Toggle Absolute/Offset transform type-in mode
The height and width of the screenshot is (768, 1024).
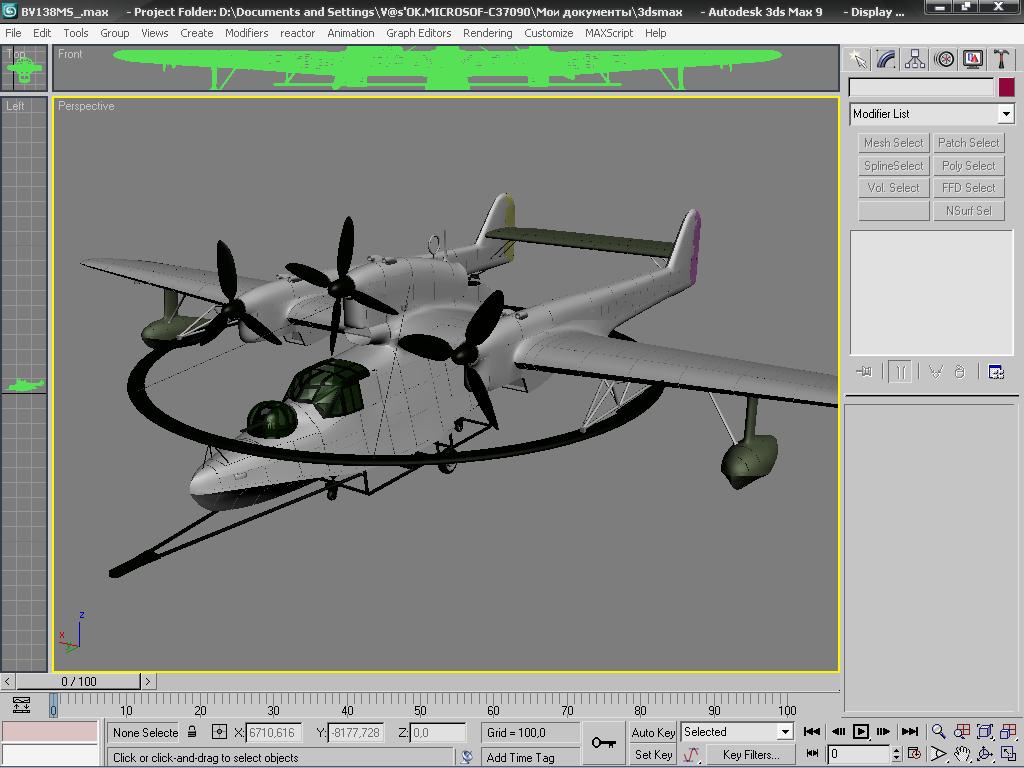[219, 732]
